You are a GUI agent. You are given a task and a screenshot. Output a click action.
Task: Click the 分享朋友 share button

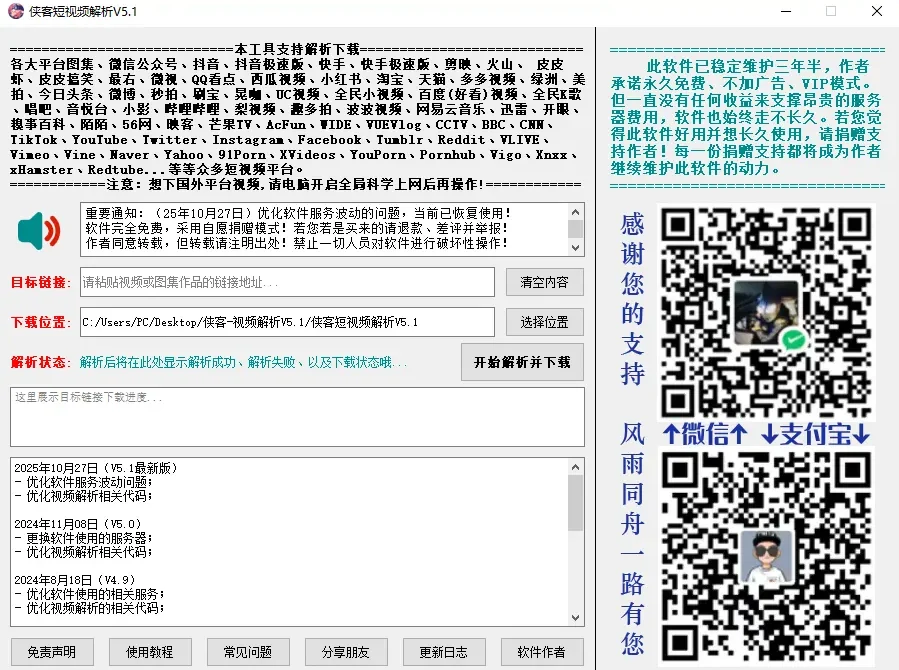(x=346, y=652)
